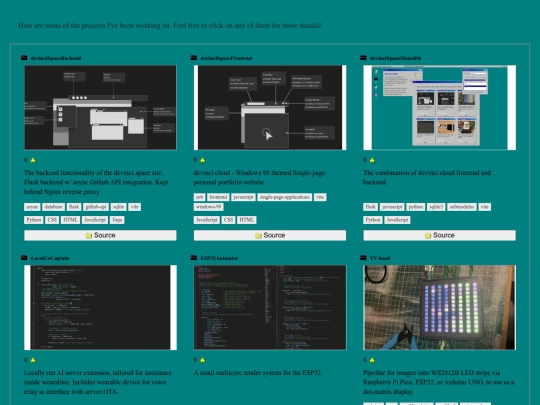The width and height of the screenshot is (540, 405).
Task: Select the "es6" topic tag
Action: pos(199,197)
